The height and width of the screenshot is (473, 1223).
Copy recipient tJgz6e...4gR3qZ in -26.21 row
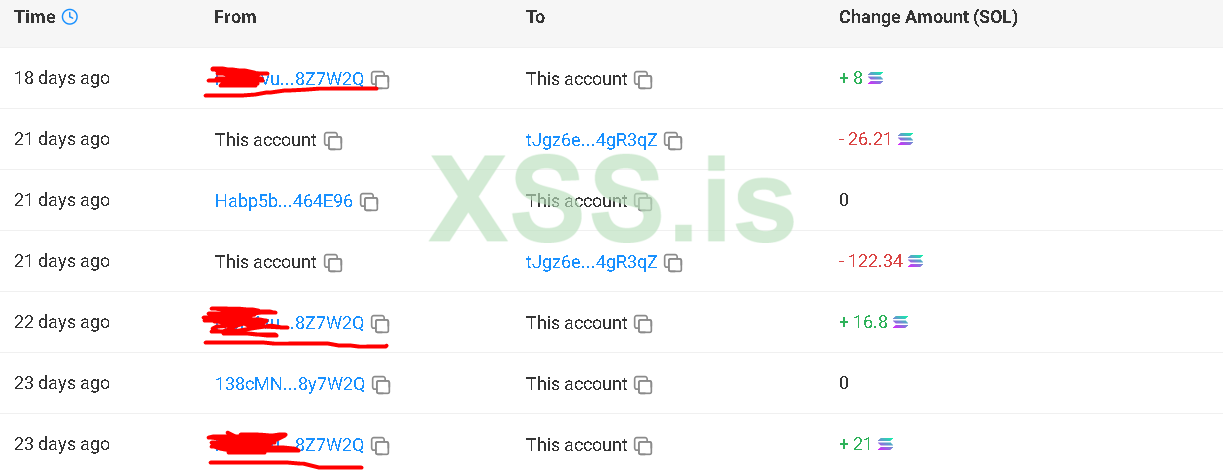[x=674, y=141]
